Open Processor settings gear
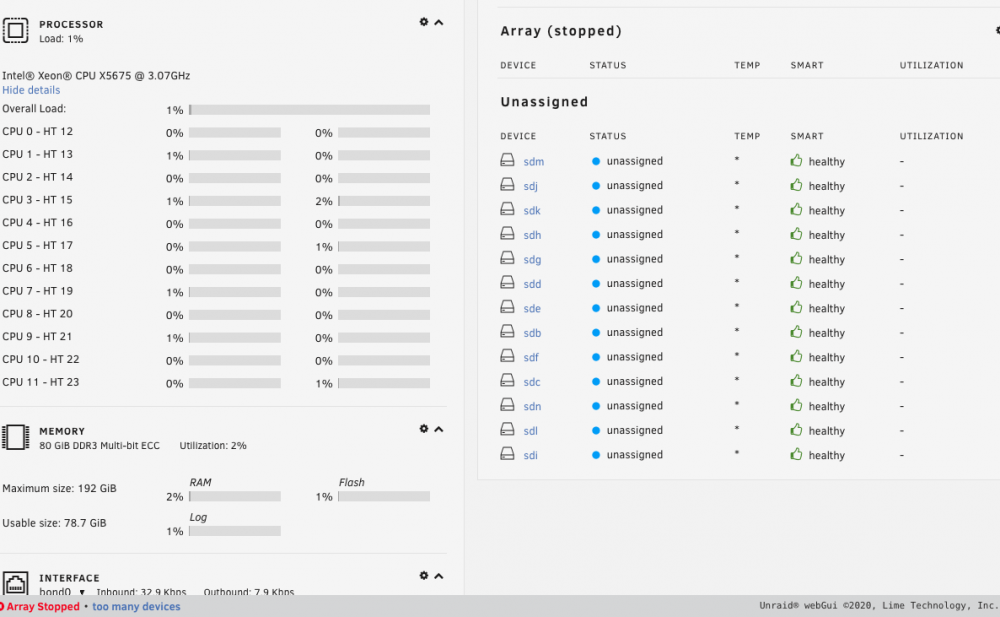Viewport: 1000px width, 617px height. point(423,22)
